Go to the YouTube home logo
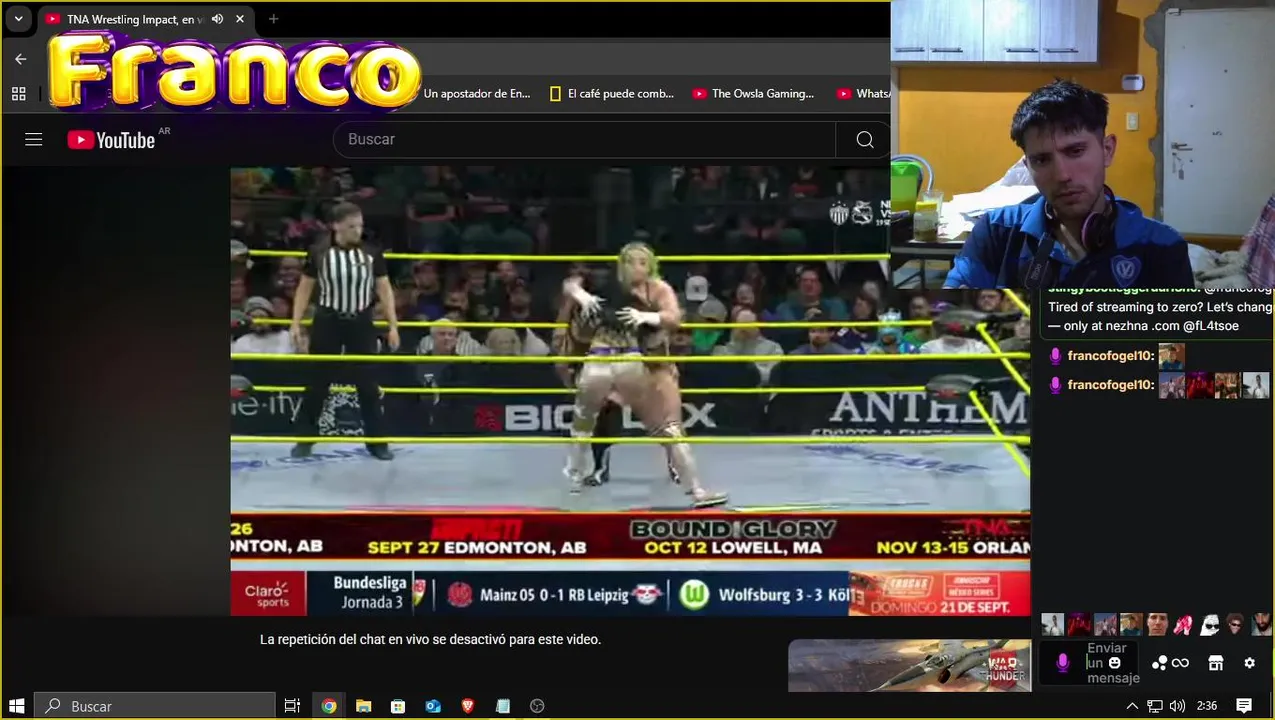The height and width of the screenshot is (720, 1275). click(x=111, y=140)
